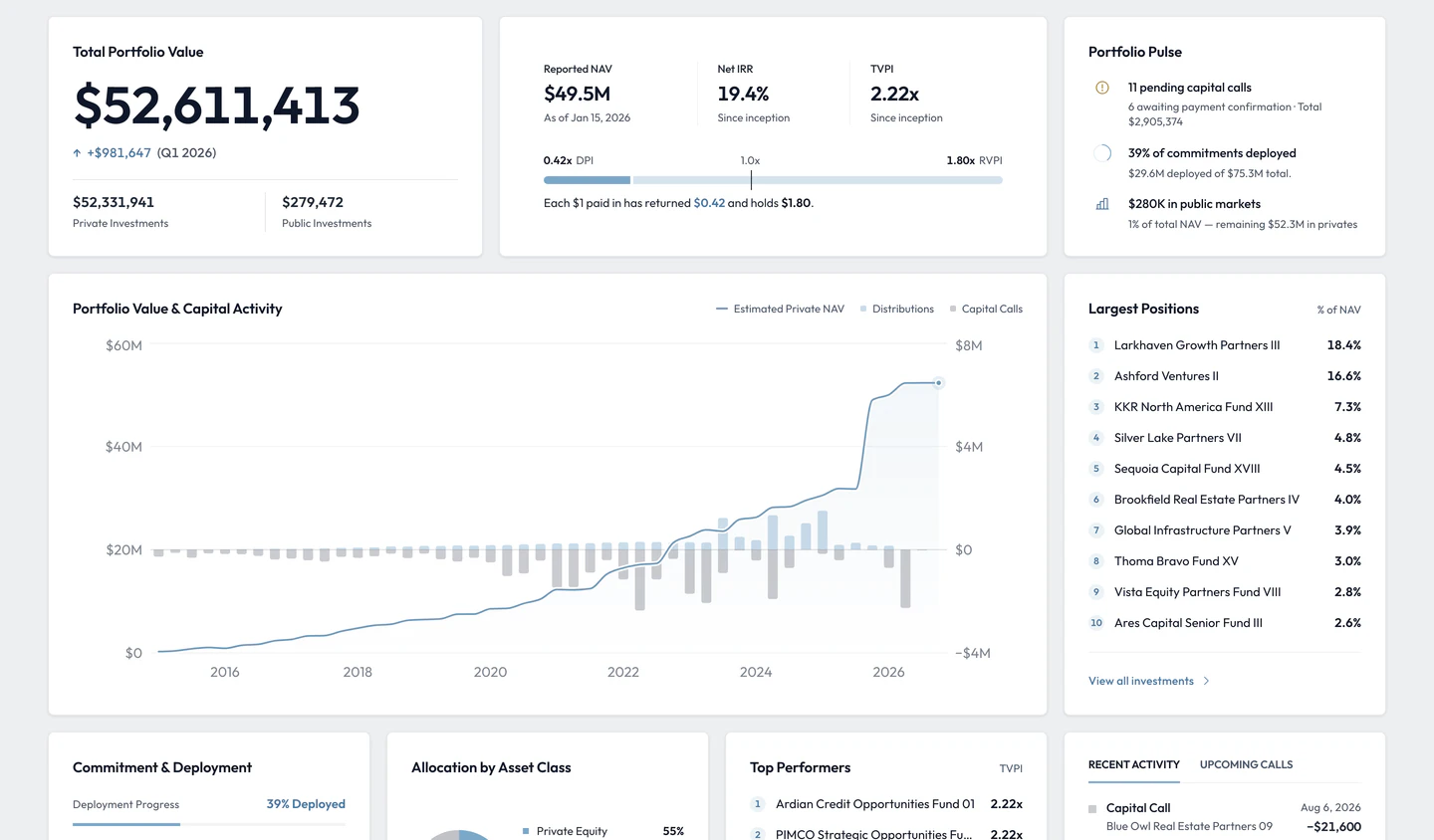Open Ardian Credit Opportunities Fund 01 performer

click(x=886, y=804)
